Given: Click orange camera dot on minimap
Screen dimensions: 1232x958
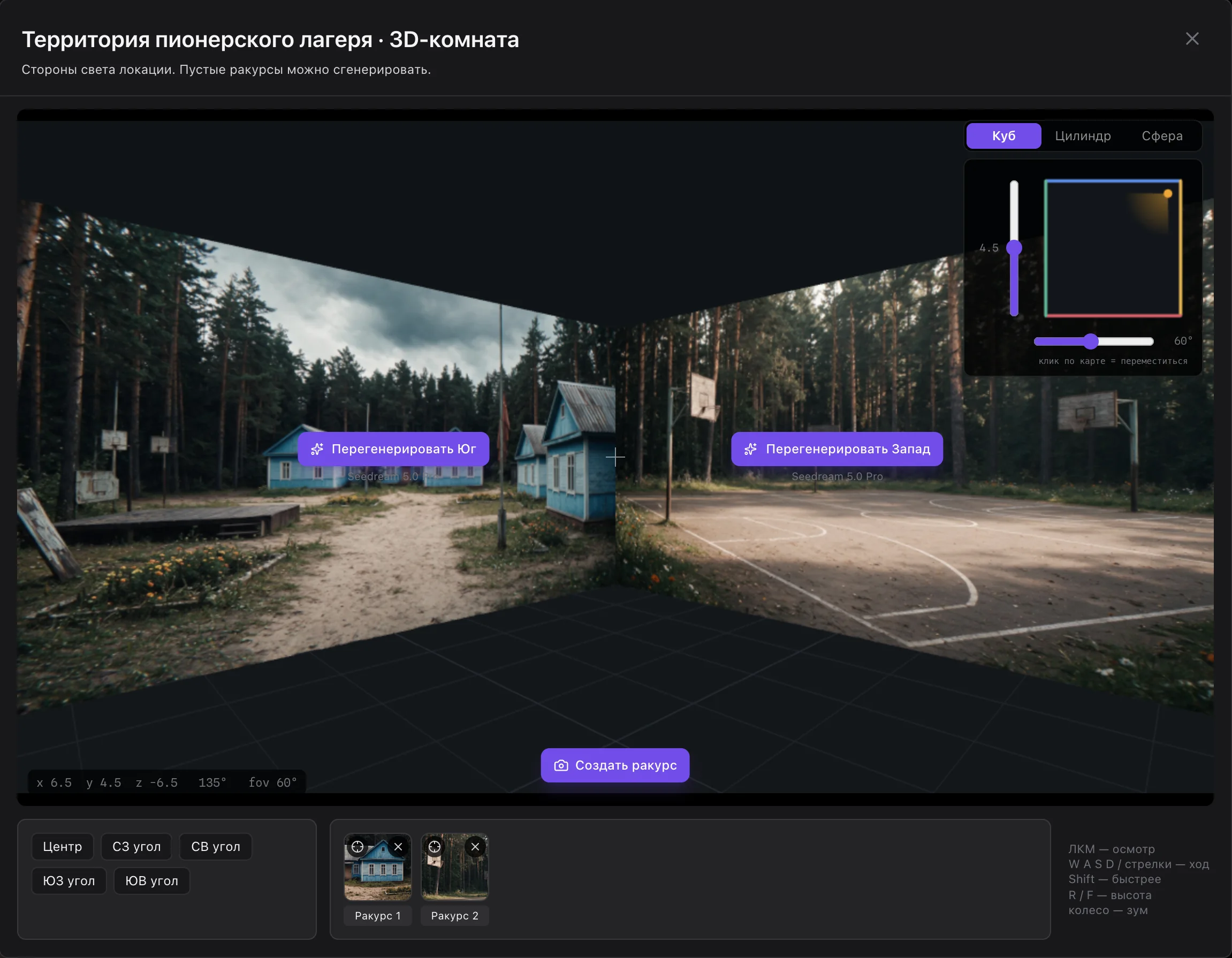Looking at the screenshot, I should [x=1168, y=194].
